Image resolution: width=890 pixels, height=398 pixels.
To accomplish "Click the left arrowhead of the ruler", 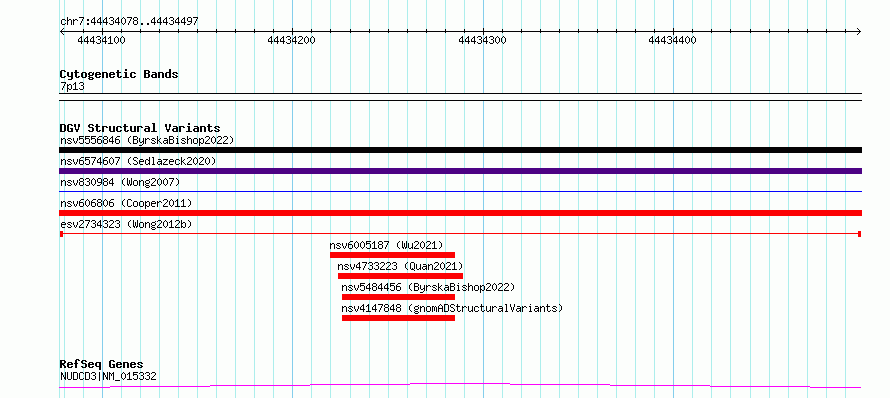I will click(x=62, y=32).
